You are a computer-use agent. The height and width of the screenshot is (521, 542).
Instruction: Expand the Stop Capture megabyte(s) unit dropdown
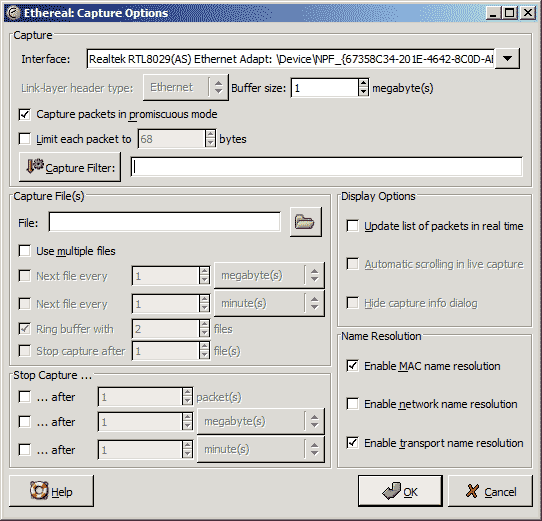click(261, 421)
